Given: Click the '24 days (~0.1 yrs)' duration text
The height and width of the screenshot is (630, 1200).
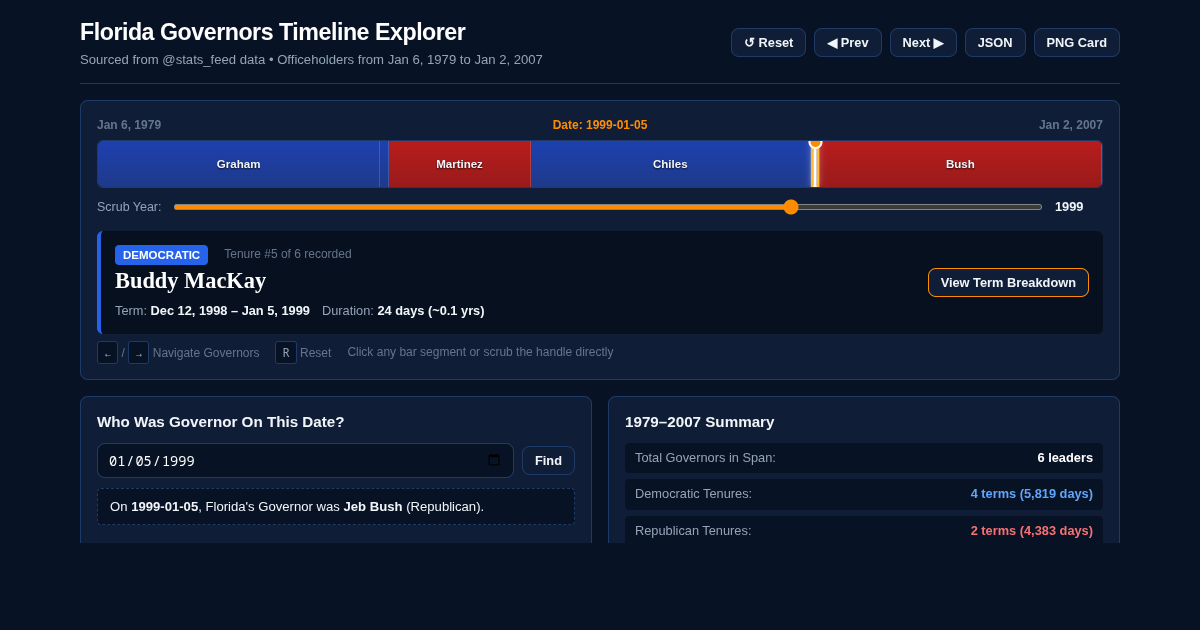Looking at the screenshot, I should (x=431, y=311).
